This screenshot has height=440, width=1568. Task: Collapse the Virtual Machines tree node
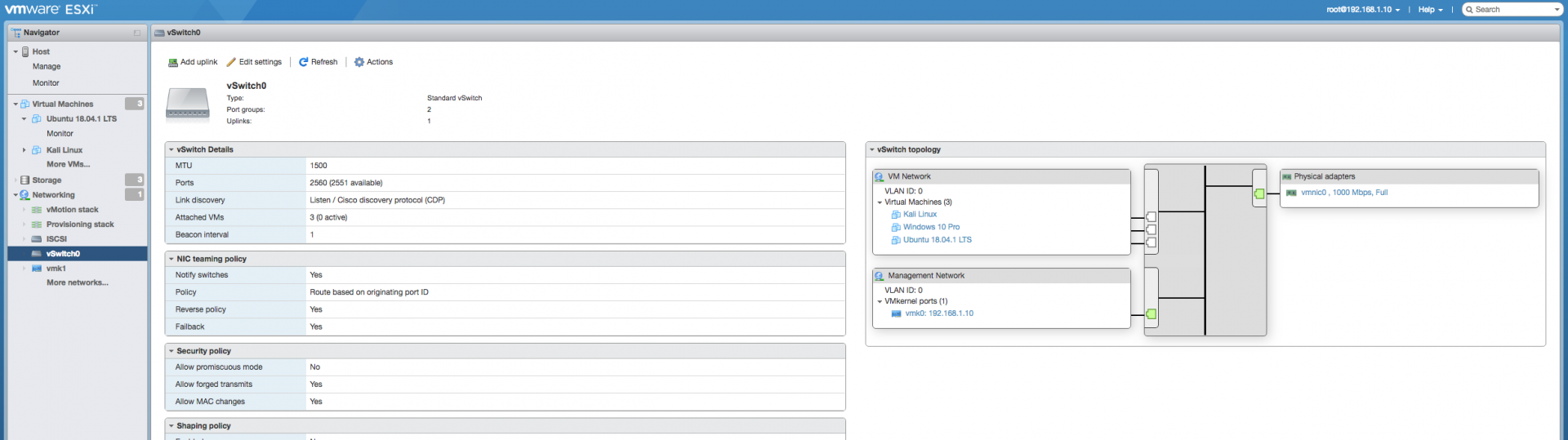tap(16, 104)
